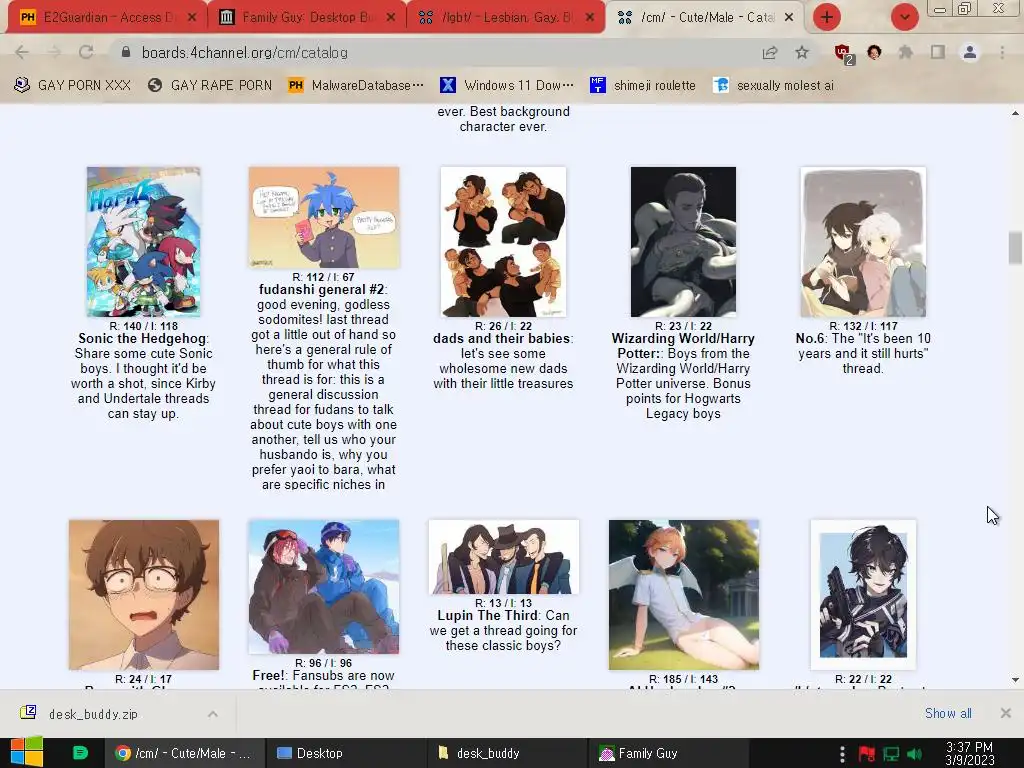The height and width of the screenshot is (768, 1024).
Task: Open the Free! thread snowboarding thumbnail
Action: coord(324,586)
